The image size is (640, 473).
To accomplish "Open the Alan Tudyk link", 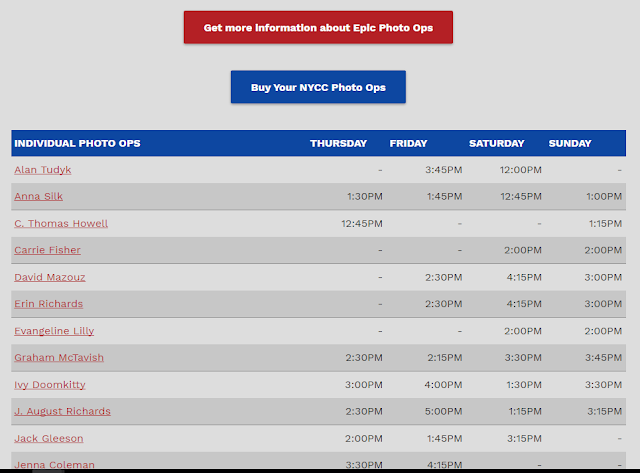I will click(x=43, y=170).
